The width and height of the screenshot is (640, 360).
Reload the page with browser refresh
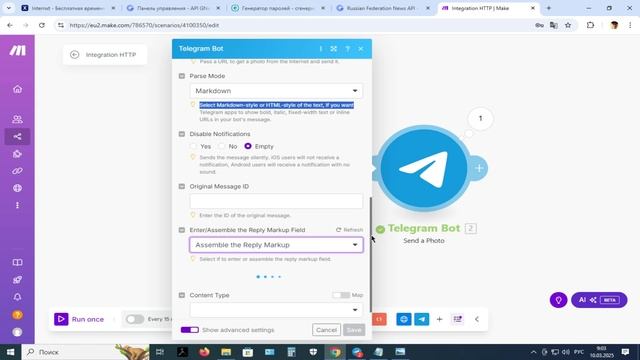click(x=42, y=25)
